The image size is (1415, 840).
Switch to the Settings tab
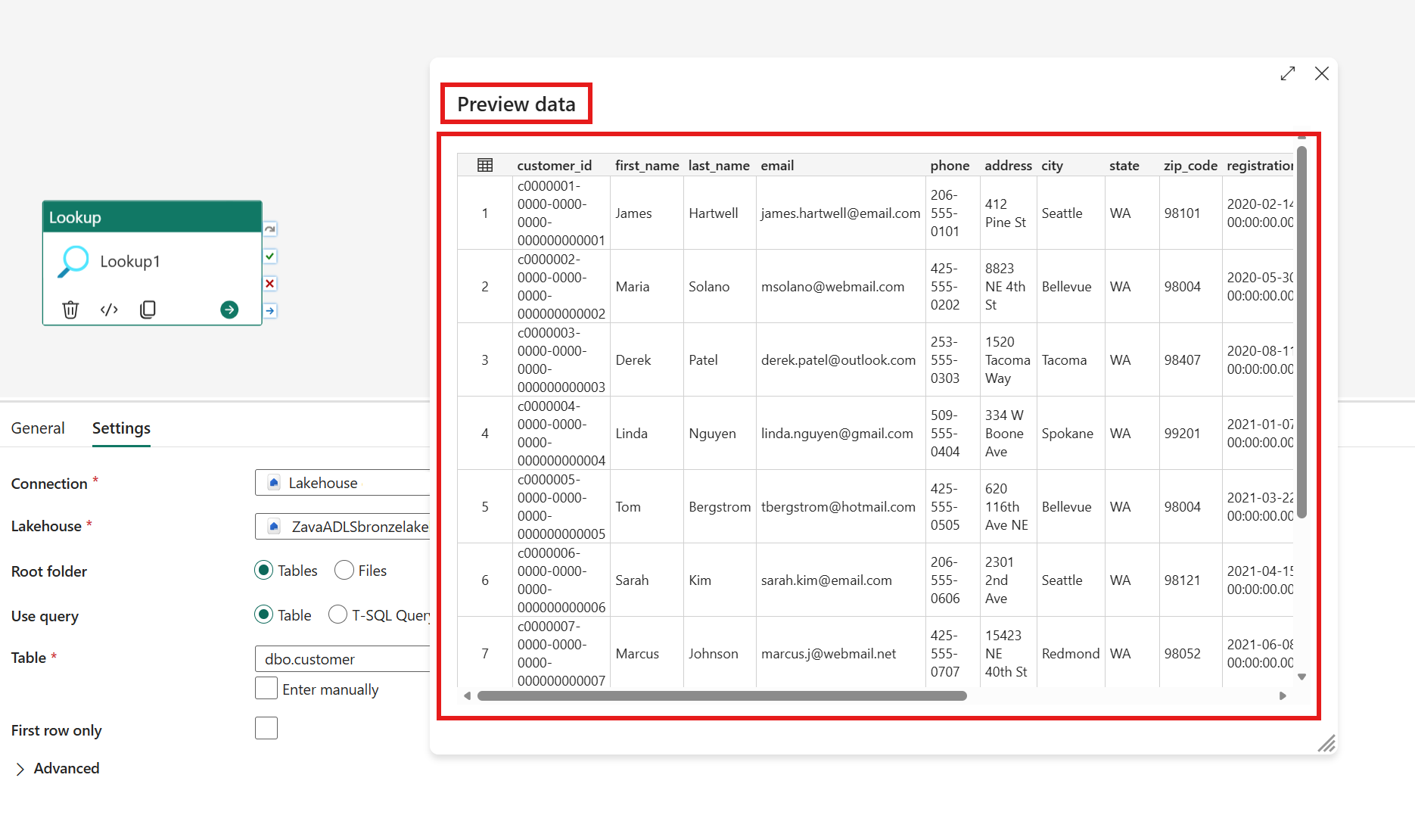click(120, 428)
